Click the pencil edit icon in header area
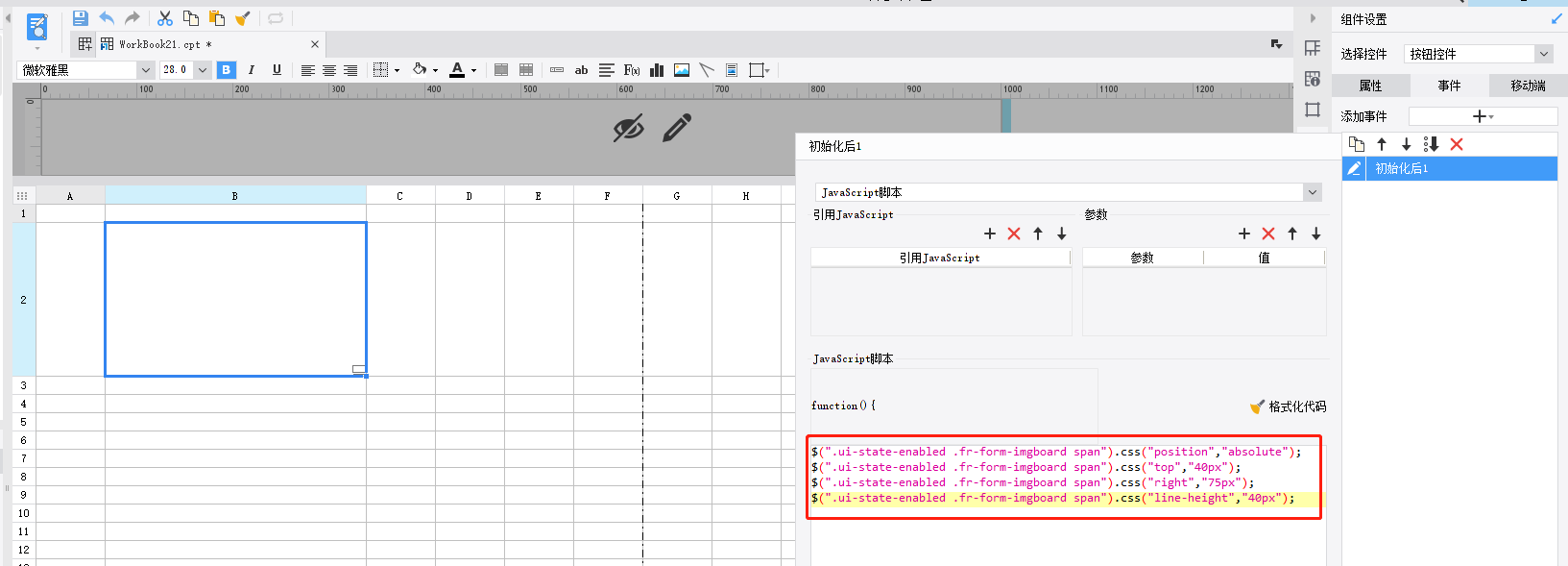The width and height of the screenshot is (1568, 566). [677, 128]
